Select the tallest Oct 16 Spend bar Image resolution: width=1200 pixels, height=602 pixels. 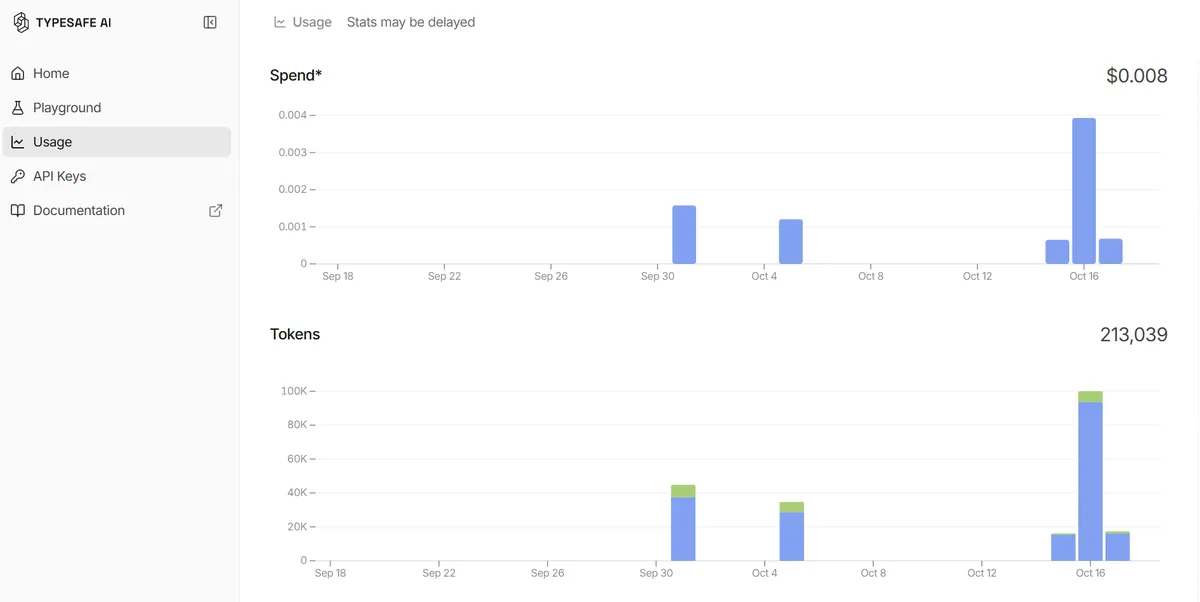pos(1084,191)
